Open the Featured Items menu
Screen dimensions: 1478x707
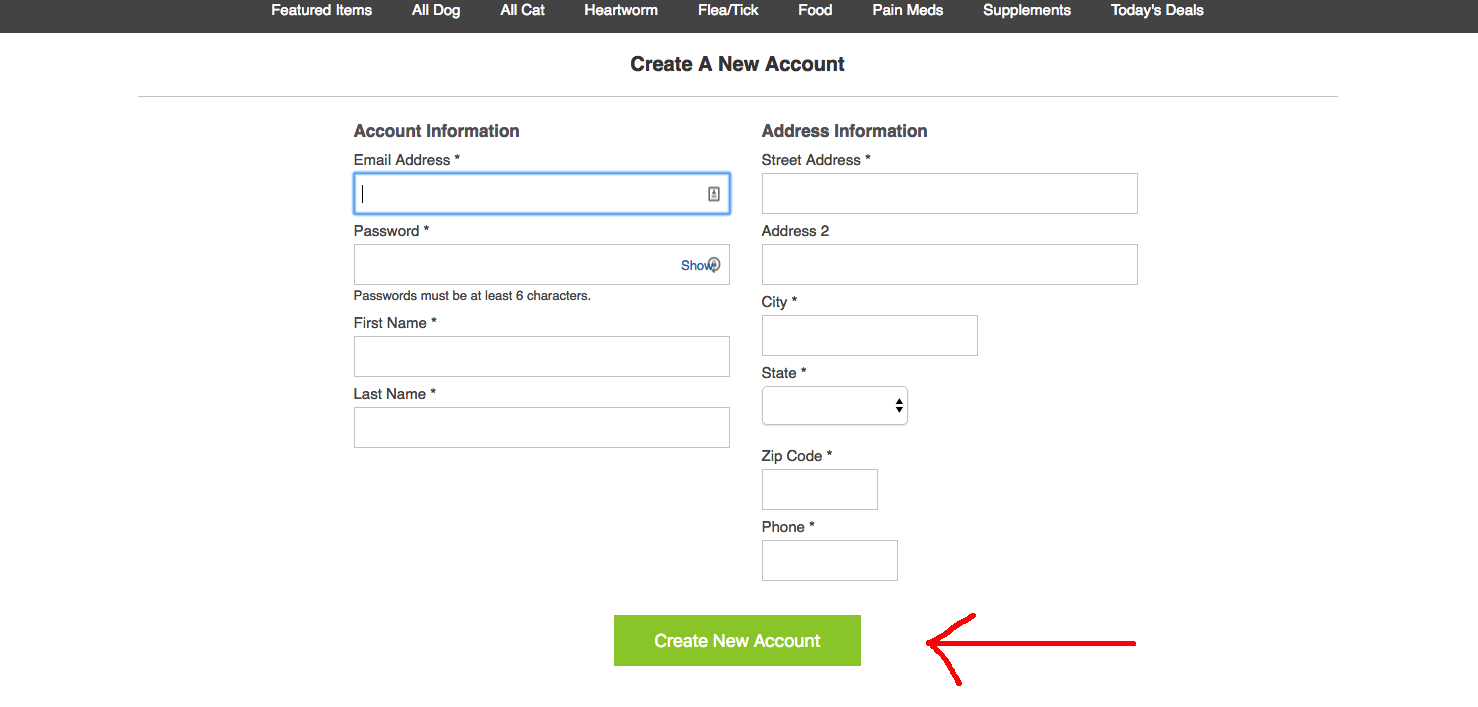pos(321,11)
